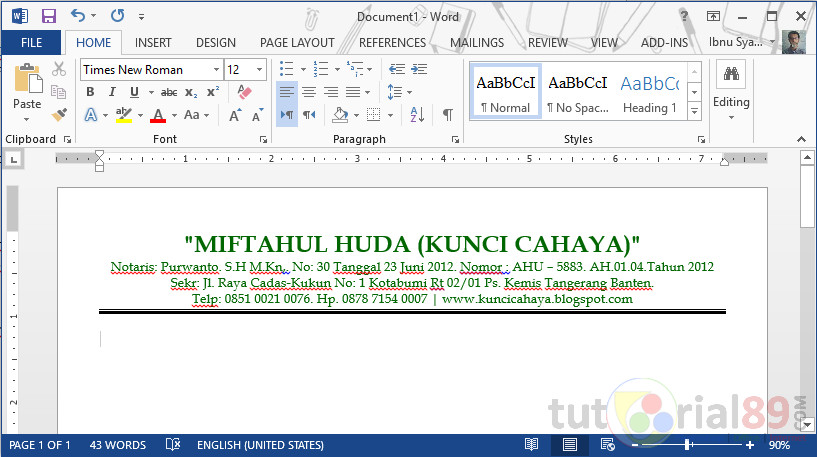The image size is (817, 457).
Task: Align text left
Action: tap(287, 92)
